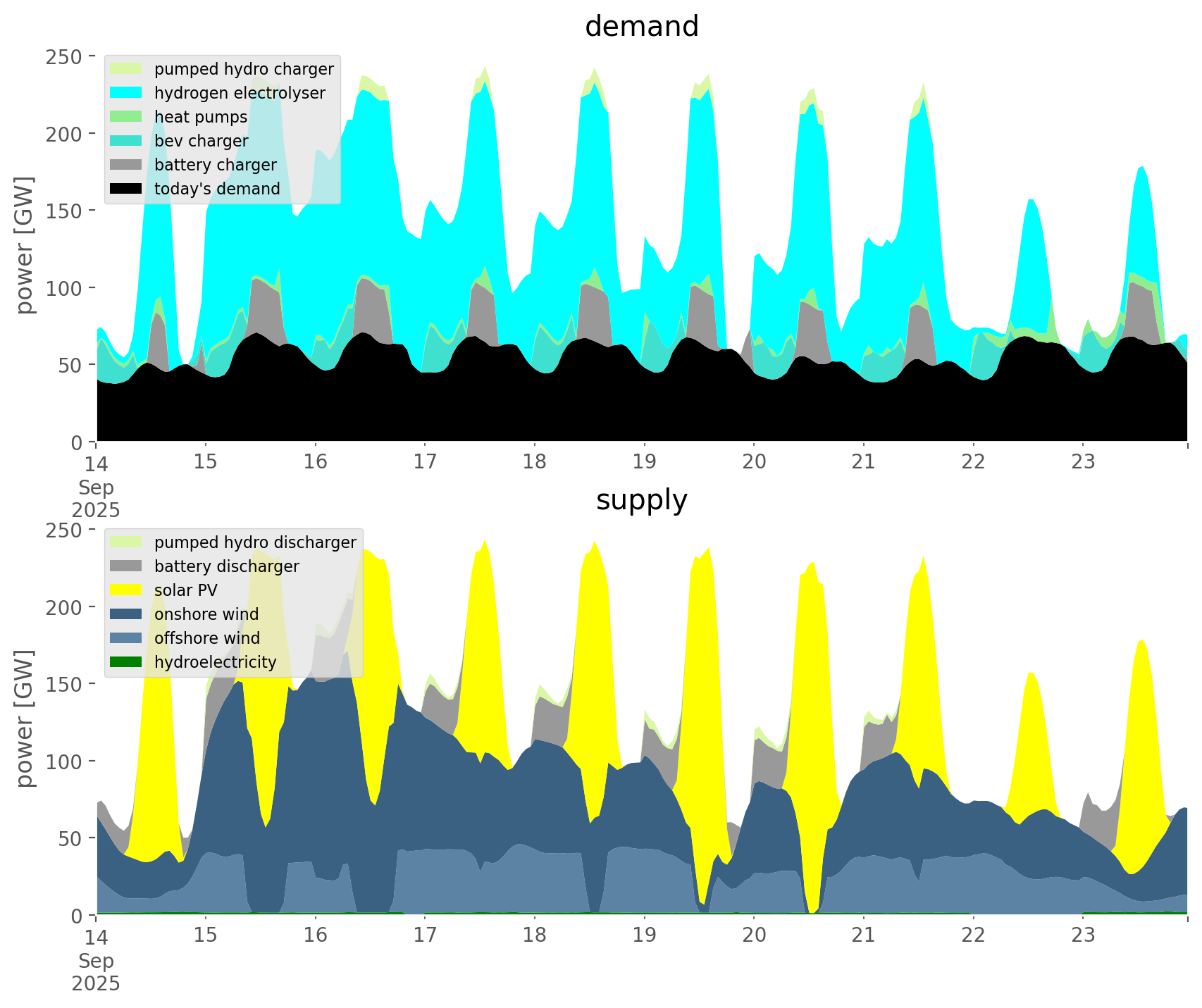
Task: Click the 19 date tick under demand chart
Action: click(644, 462)
